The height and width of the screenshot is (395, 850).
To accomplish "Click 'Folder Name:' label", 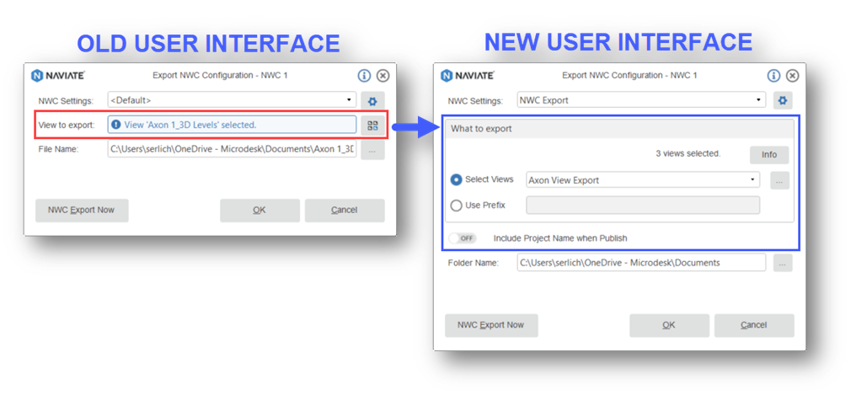I will (x=474, y=263).
